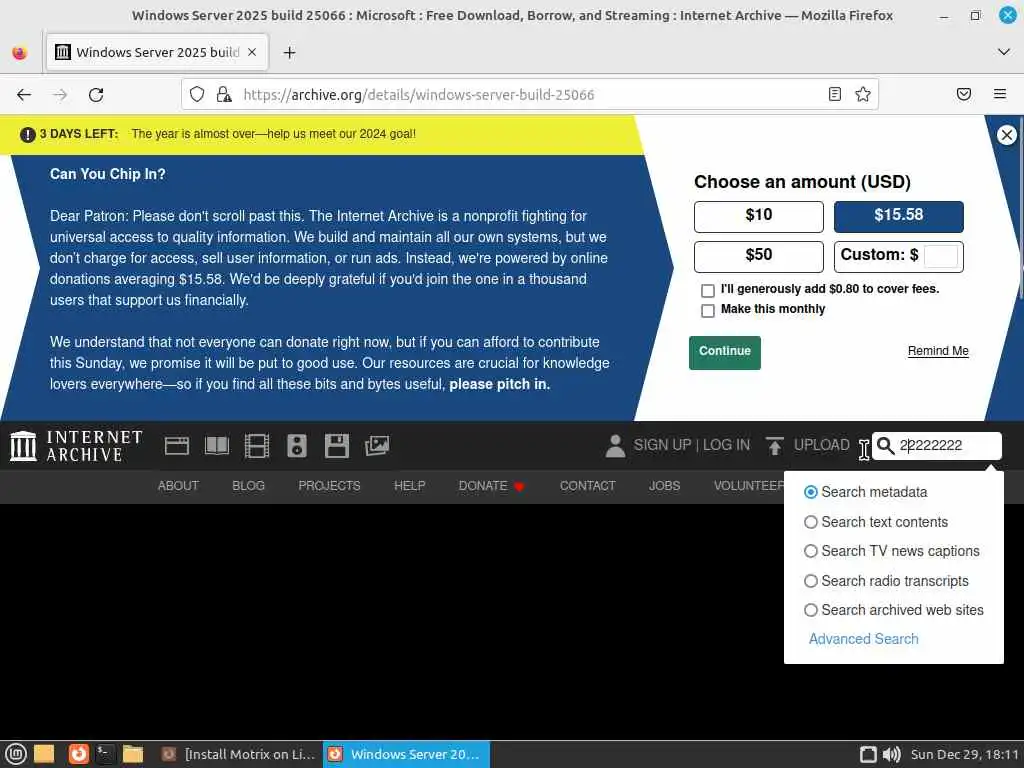
Task: Choose the $50 donation amount
Action: click(x=758, y=257)
